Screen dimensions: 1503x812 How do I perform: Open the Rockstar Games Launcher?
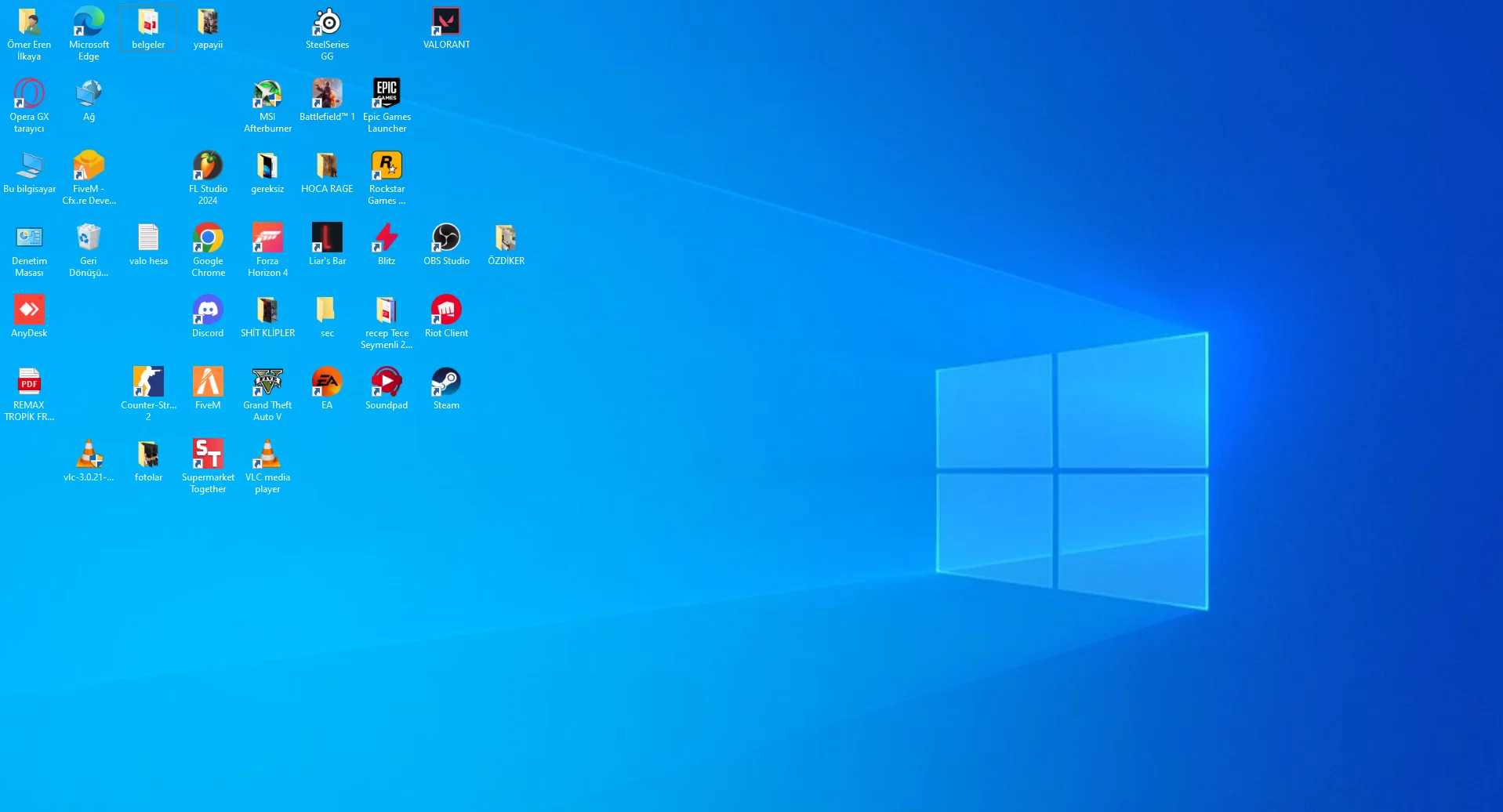point(387,165)
